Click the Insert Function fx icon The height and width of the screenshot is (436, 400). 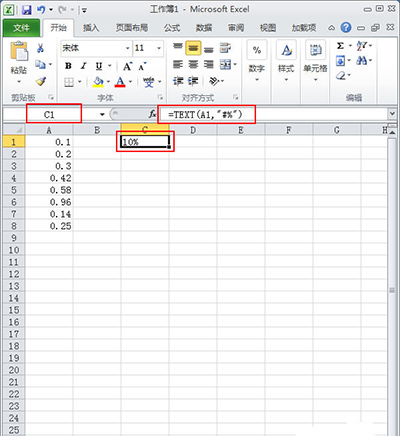152,114
